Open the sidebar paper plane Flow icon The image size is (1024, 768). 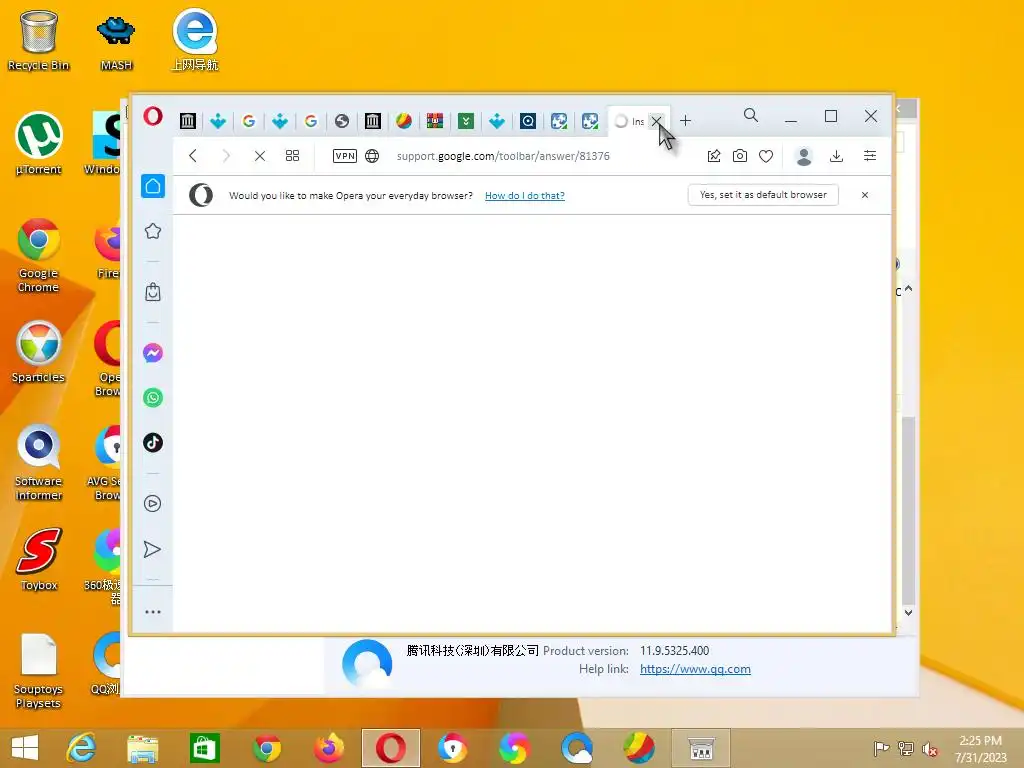pos(152,549)
